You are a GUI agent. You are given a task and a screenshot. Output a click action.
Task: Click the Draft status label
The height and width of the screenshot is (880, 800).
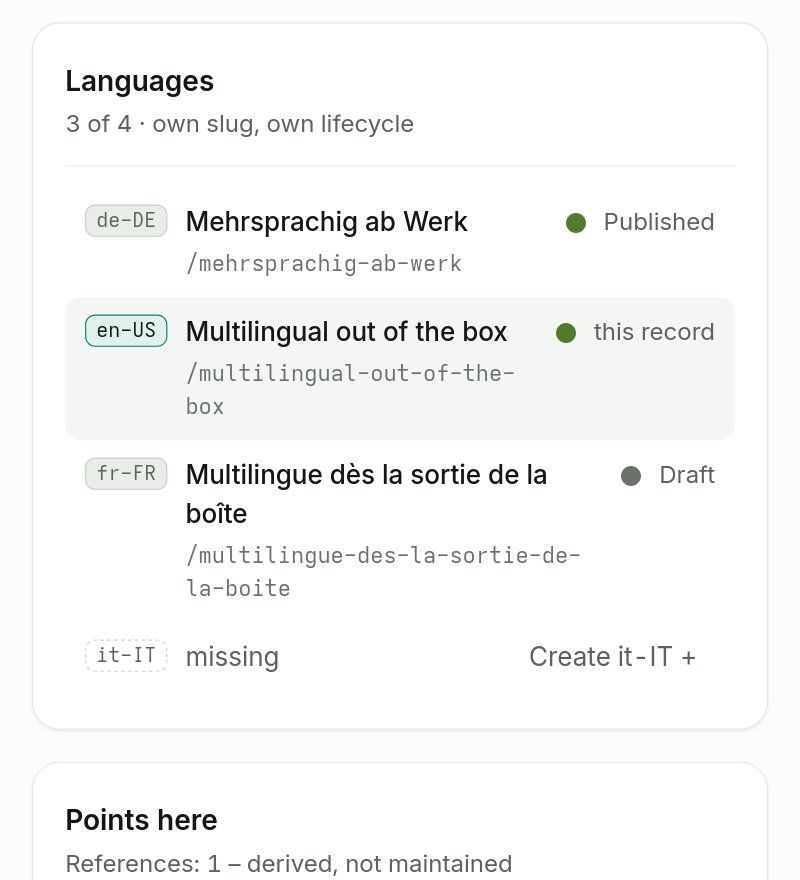(687, 475)
